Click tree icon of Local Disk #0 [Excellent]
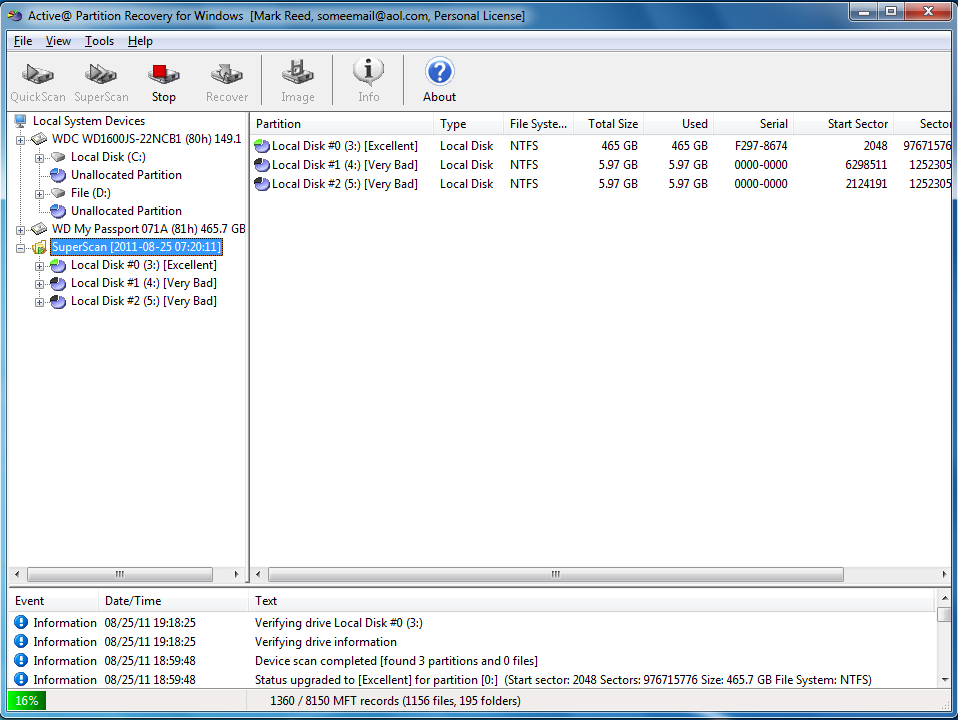Image resolution: width=958 pixels, height=722 pixels. pyautogui.click(x=58, y=266)
